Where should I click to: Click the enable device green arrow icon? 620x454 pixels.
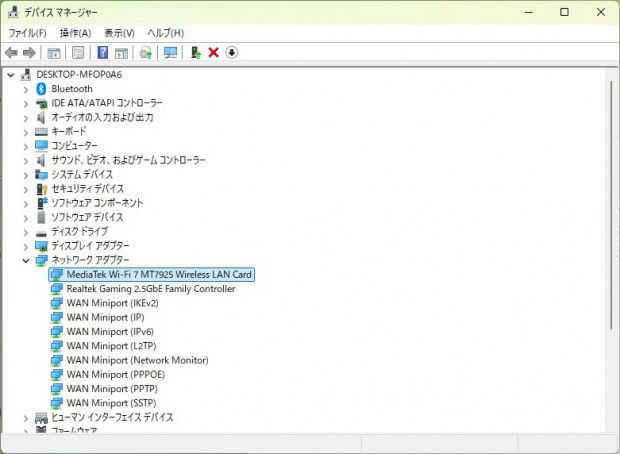[x=196, y=53]
